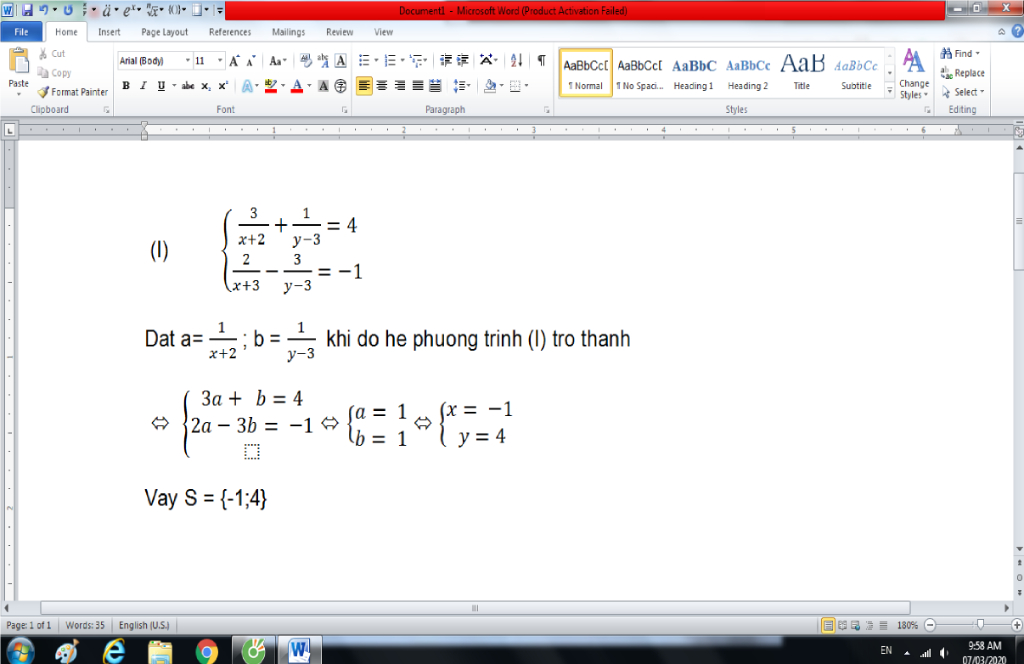Screen dimensions: 1024x664
Task: Click the Replace button
Action: pyautogui.click(x=963, y=73)
